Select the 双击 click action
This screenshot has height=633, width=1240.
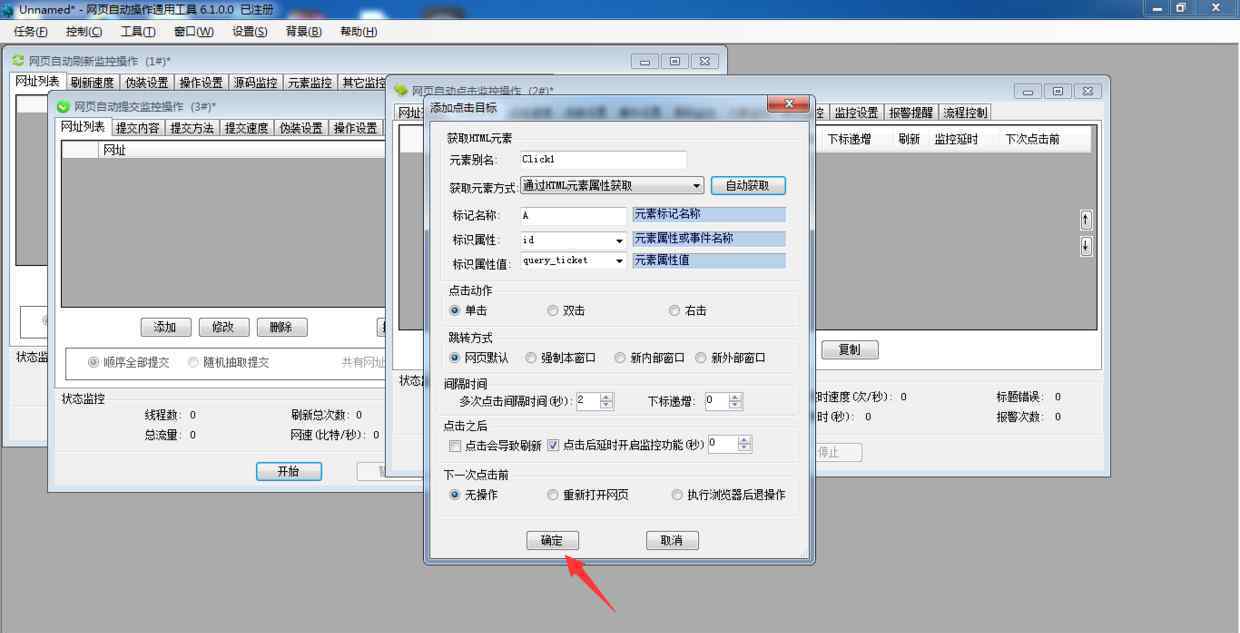point(553,311)
